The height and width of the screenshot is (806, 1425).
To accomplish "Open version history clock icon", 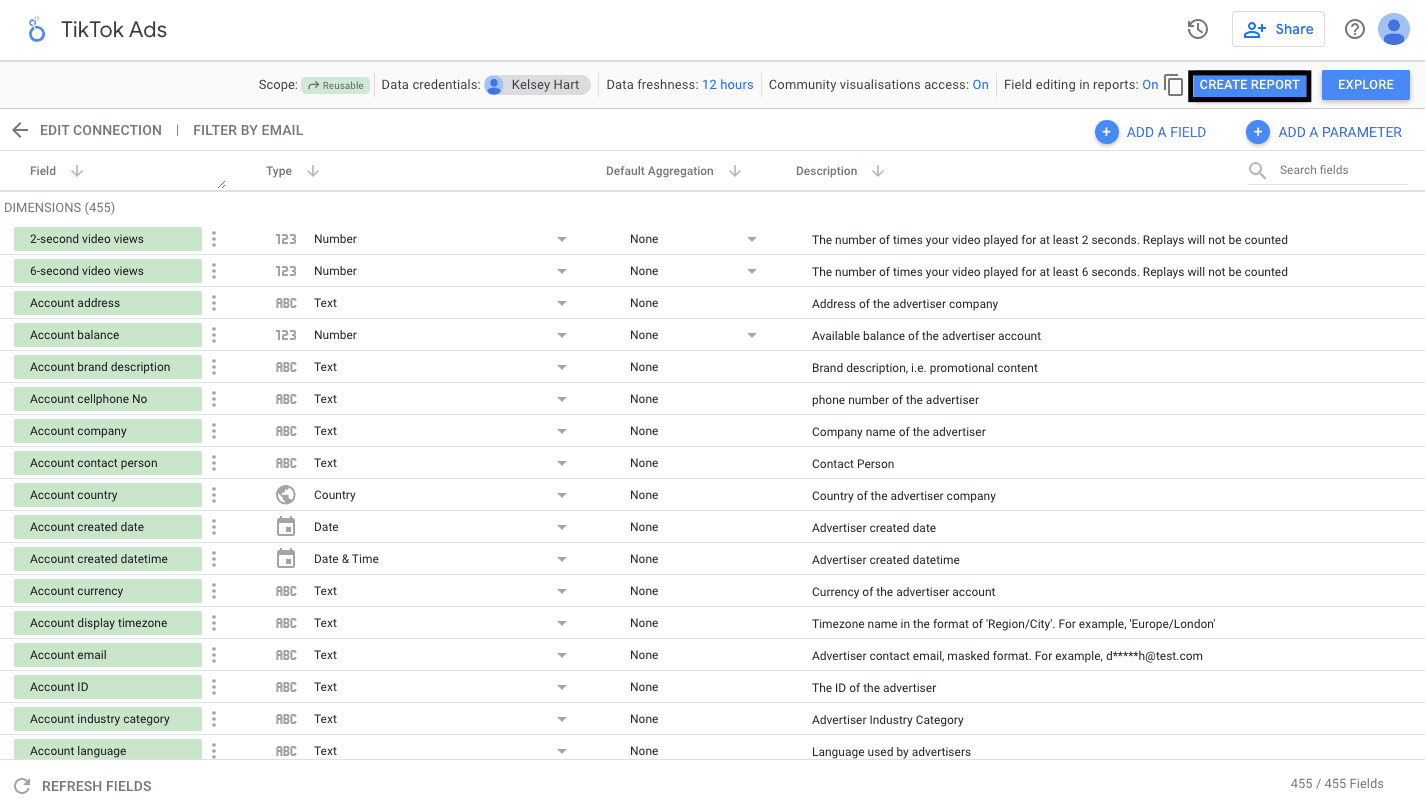I will (1197, 29).
